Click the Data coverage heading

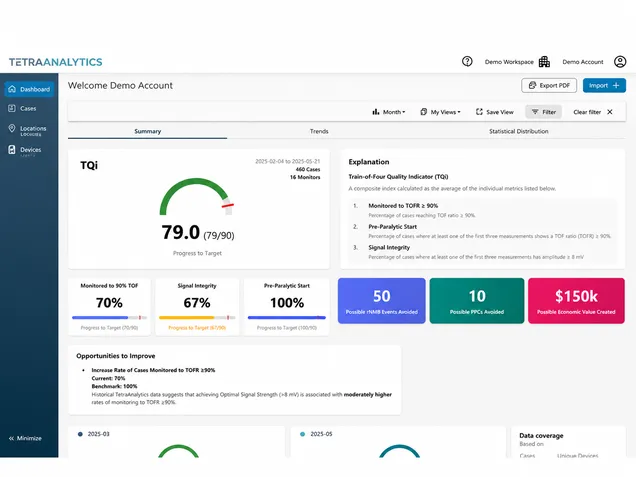(541, 436)
